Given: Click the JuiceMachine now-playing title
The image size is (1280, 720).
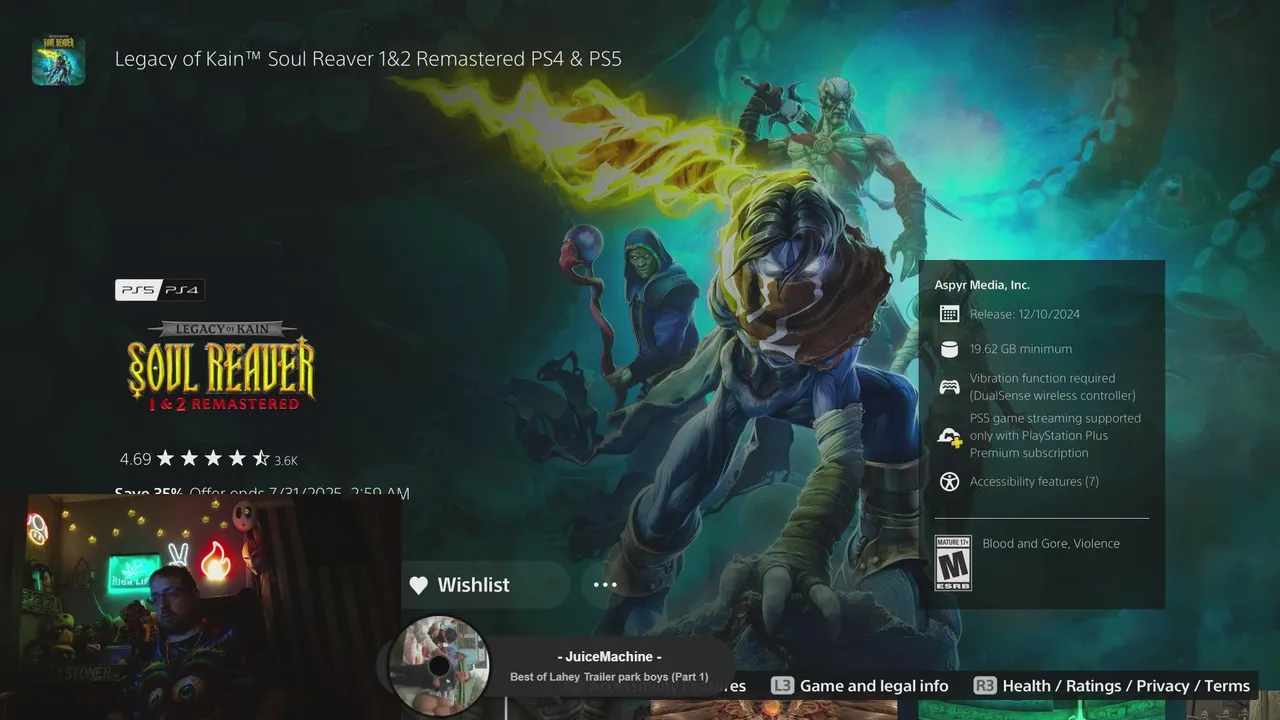Looking at the screenshot, I should click(x=609, y=657).
